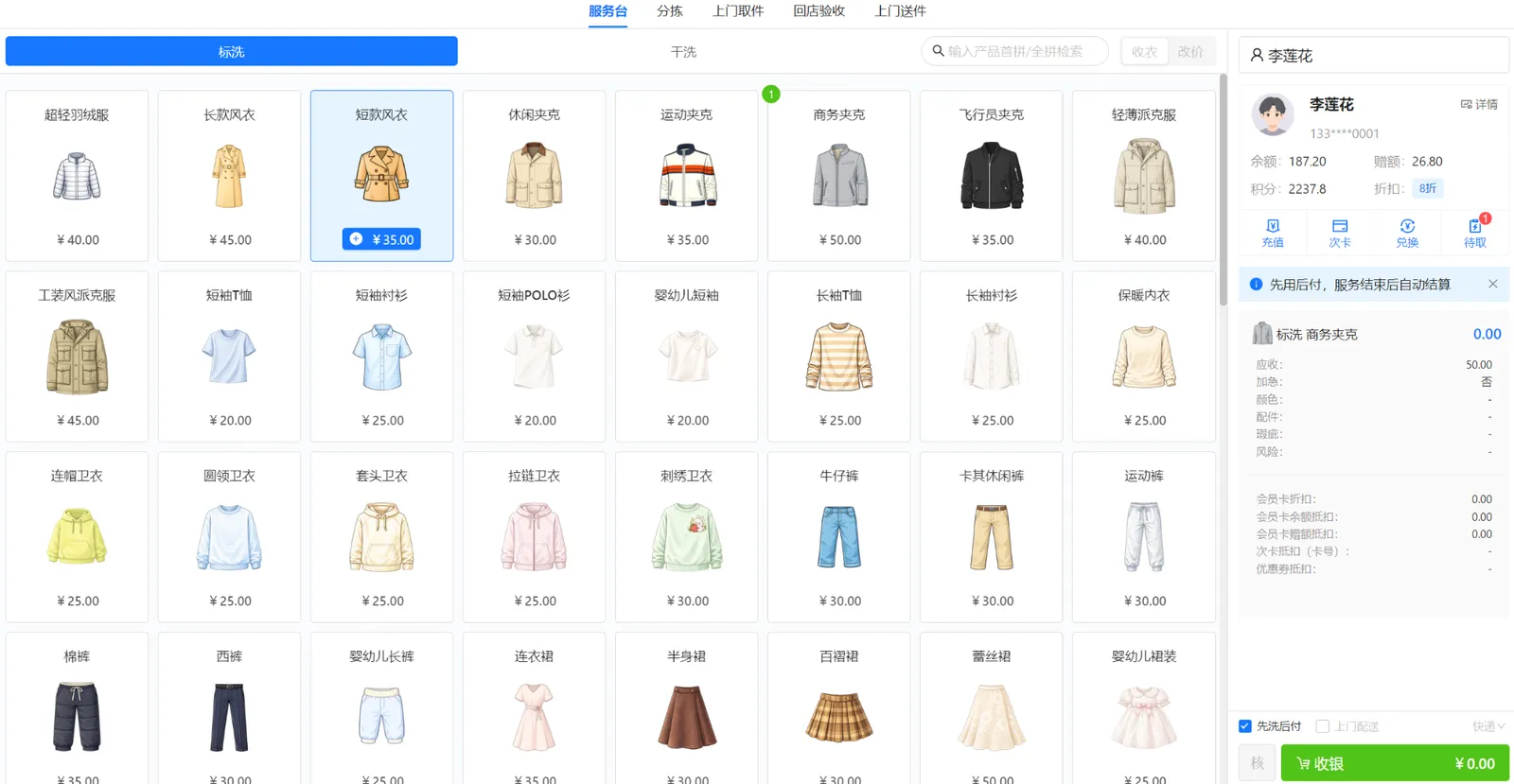1514x784 pixels.
Task: Click the 收衣 button
Action: click(x=1145, y=51)
